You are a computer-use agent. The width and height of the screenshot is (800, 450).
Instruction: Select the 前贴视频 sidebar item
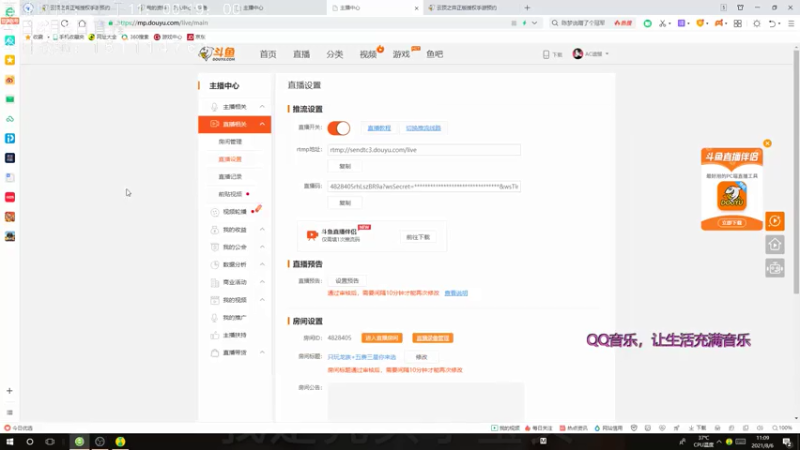pos(230,194)
